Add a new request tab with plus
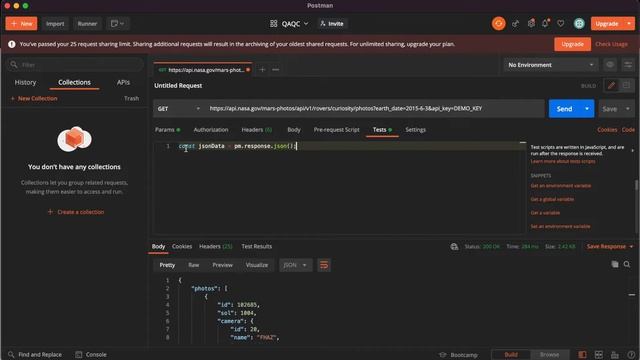The height and width of the screenshot is (360, 640). pos(262,70)
